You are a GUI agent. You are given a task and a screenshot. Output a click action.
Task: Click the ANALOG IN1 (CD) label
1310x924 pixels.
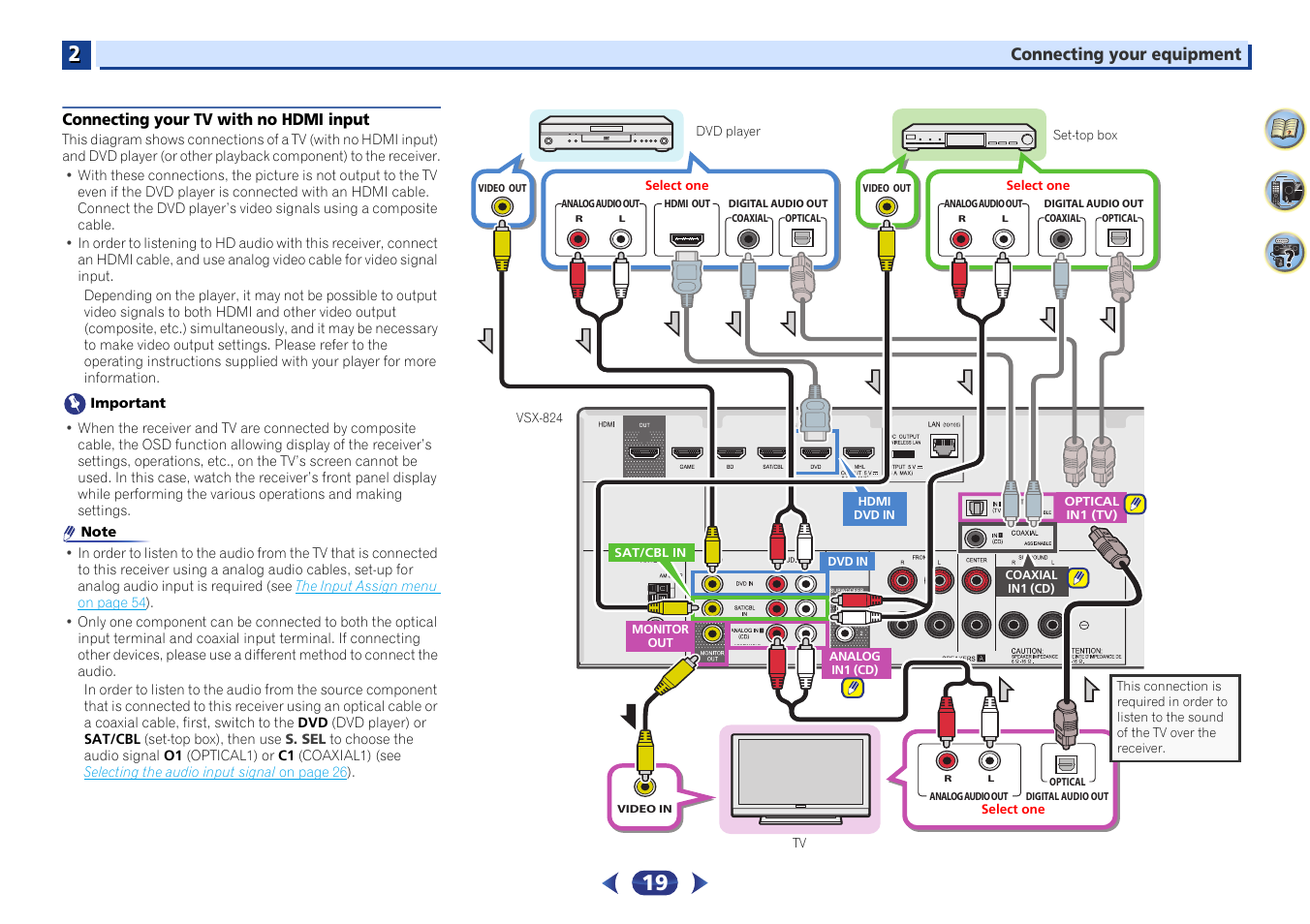855,662
